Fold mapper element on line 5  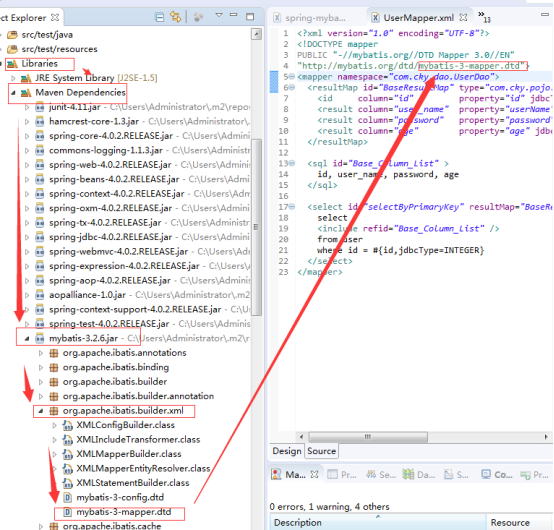click(x=292, y=77)
